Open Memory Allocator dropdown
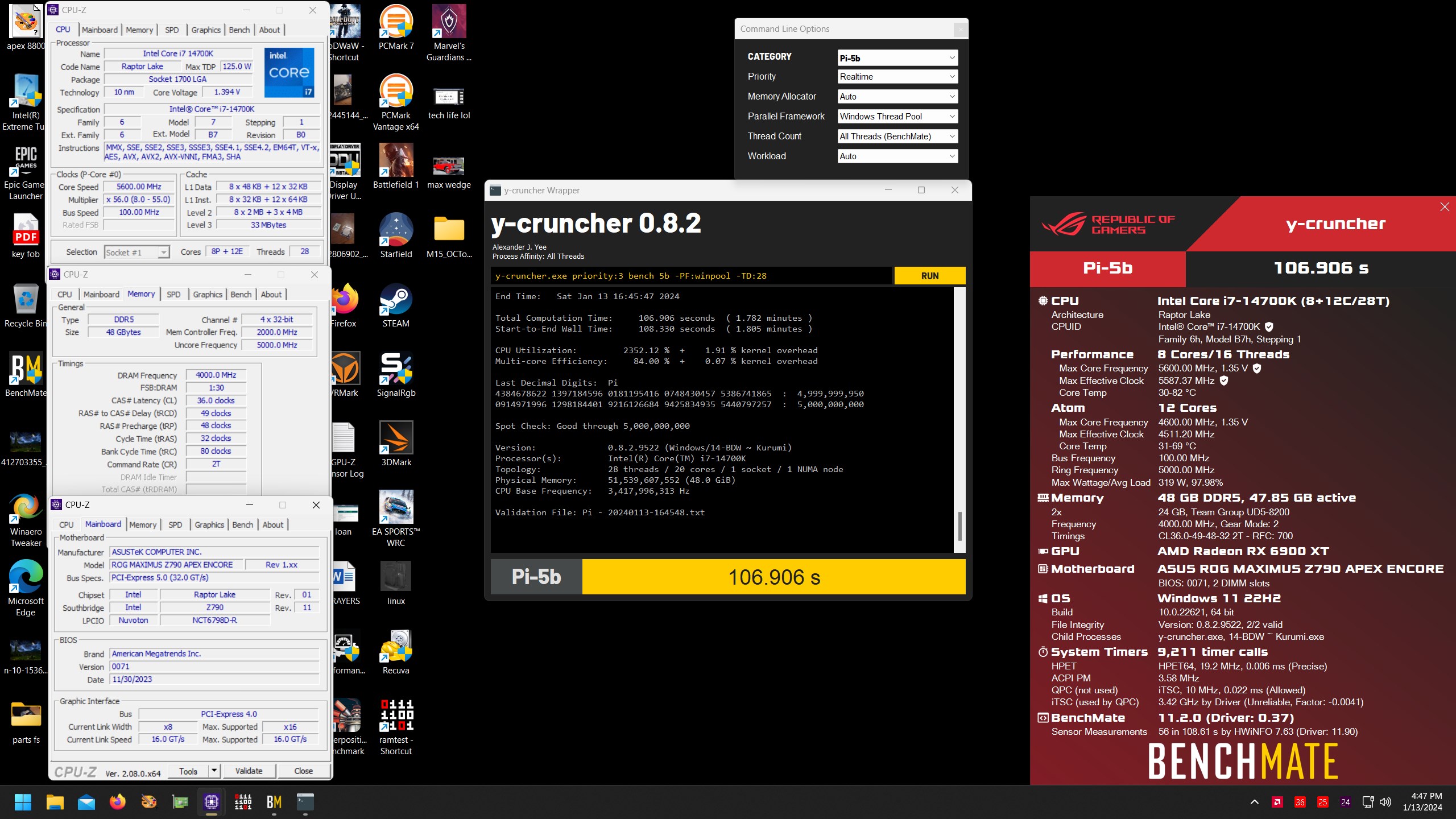The height and width of the screenshot is (819, 1456). coord(897,96)
